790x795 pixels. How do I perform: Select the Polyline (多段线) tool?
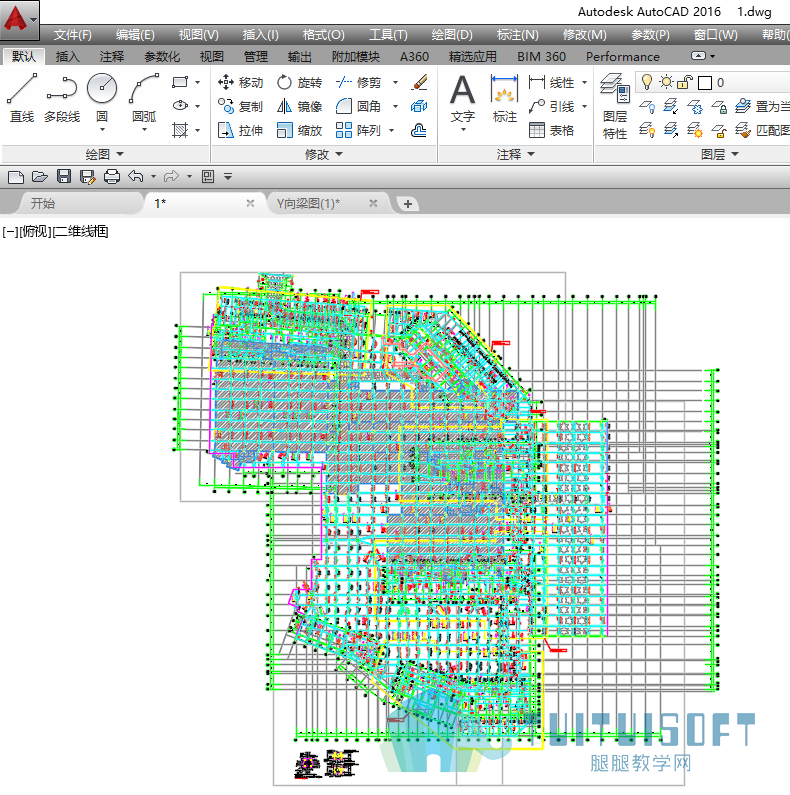point(62,99)
